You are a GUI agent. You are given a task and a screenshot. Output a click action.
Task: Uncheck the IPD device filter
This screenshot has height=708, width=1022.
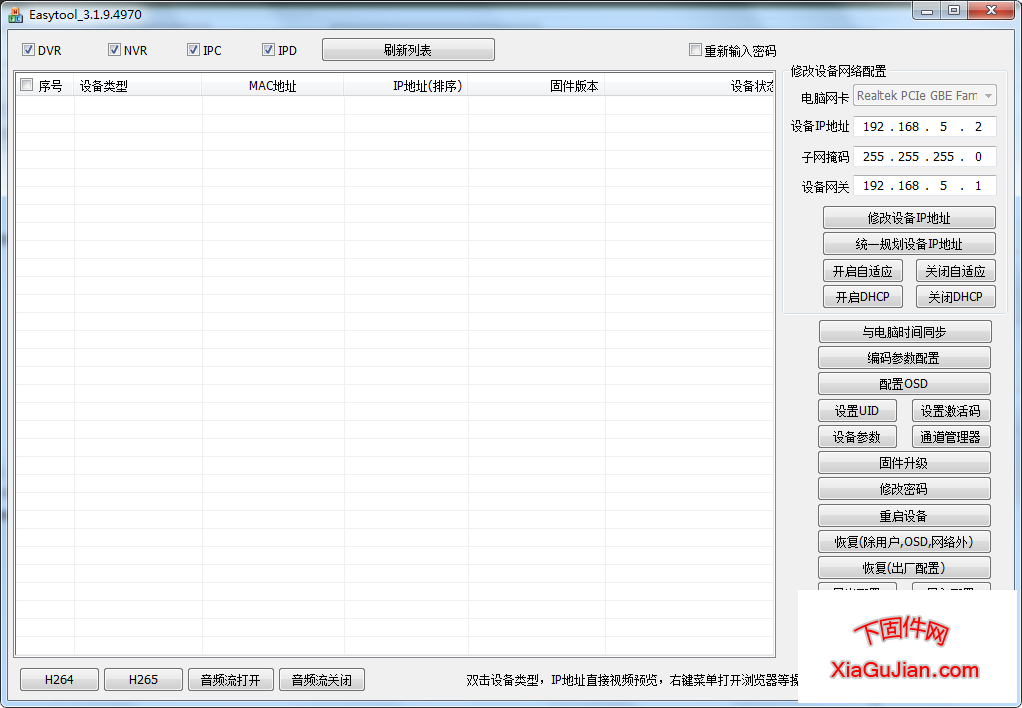click(268, 50)
